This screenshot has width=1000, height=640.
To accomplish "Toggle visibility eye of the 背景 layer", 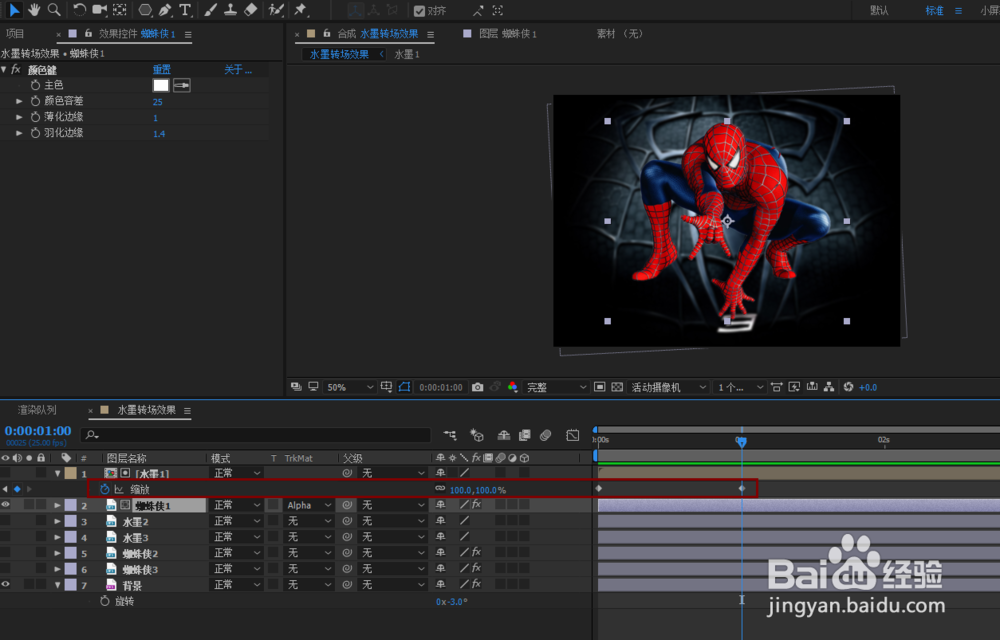I will click(x=5, y=585).
